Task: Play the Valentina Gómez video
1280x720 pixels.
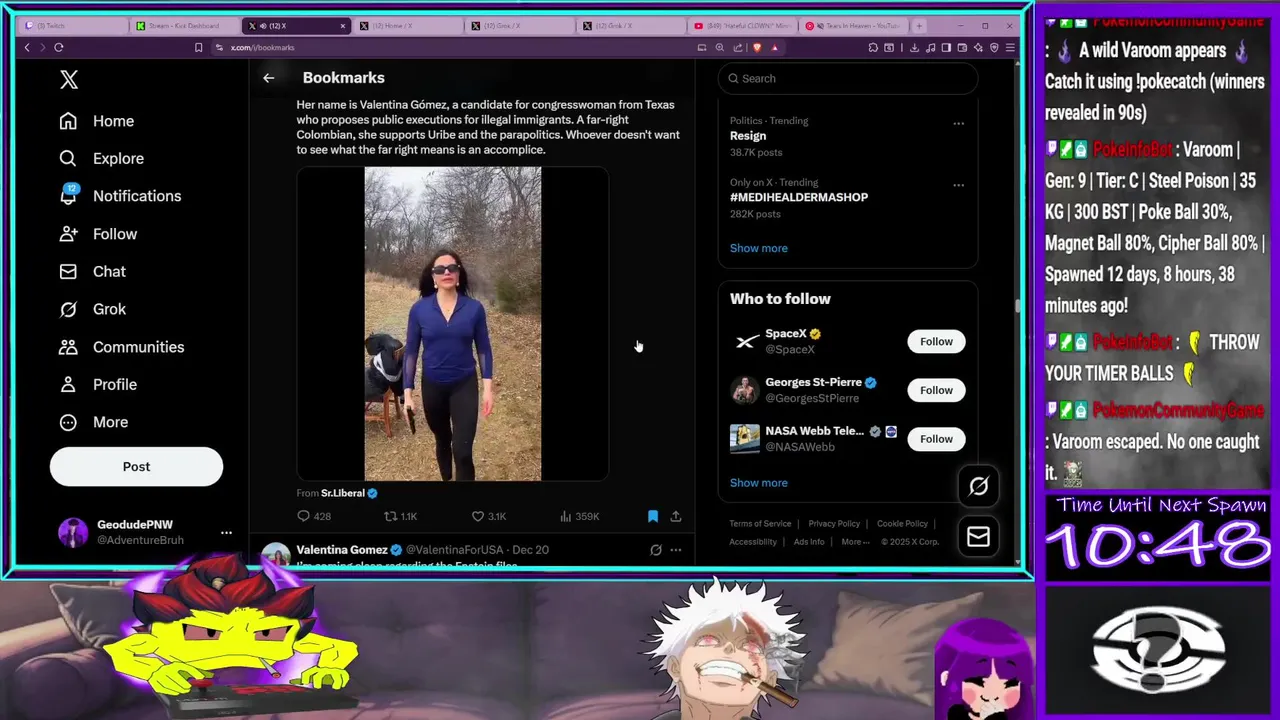Action: 453,324
